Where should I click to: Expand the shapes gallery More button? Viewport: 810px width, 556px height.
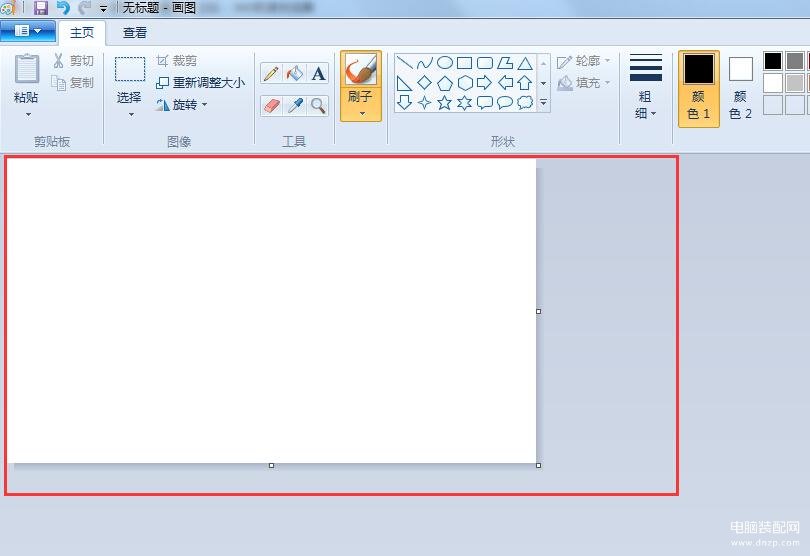pyautogui.click(x=543, y=102)
